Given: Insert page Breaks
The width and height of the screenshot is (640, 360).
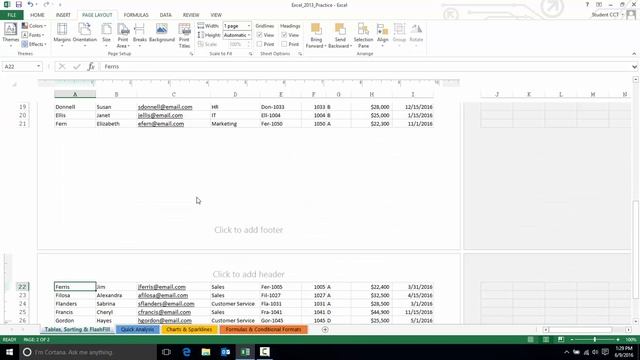Looking at the screenshot, I should coord(140,35).
